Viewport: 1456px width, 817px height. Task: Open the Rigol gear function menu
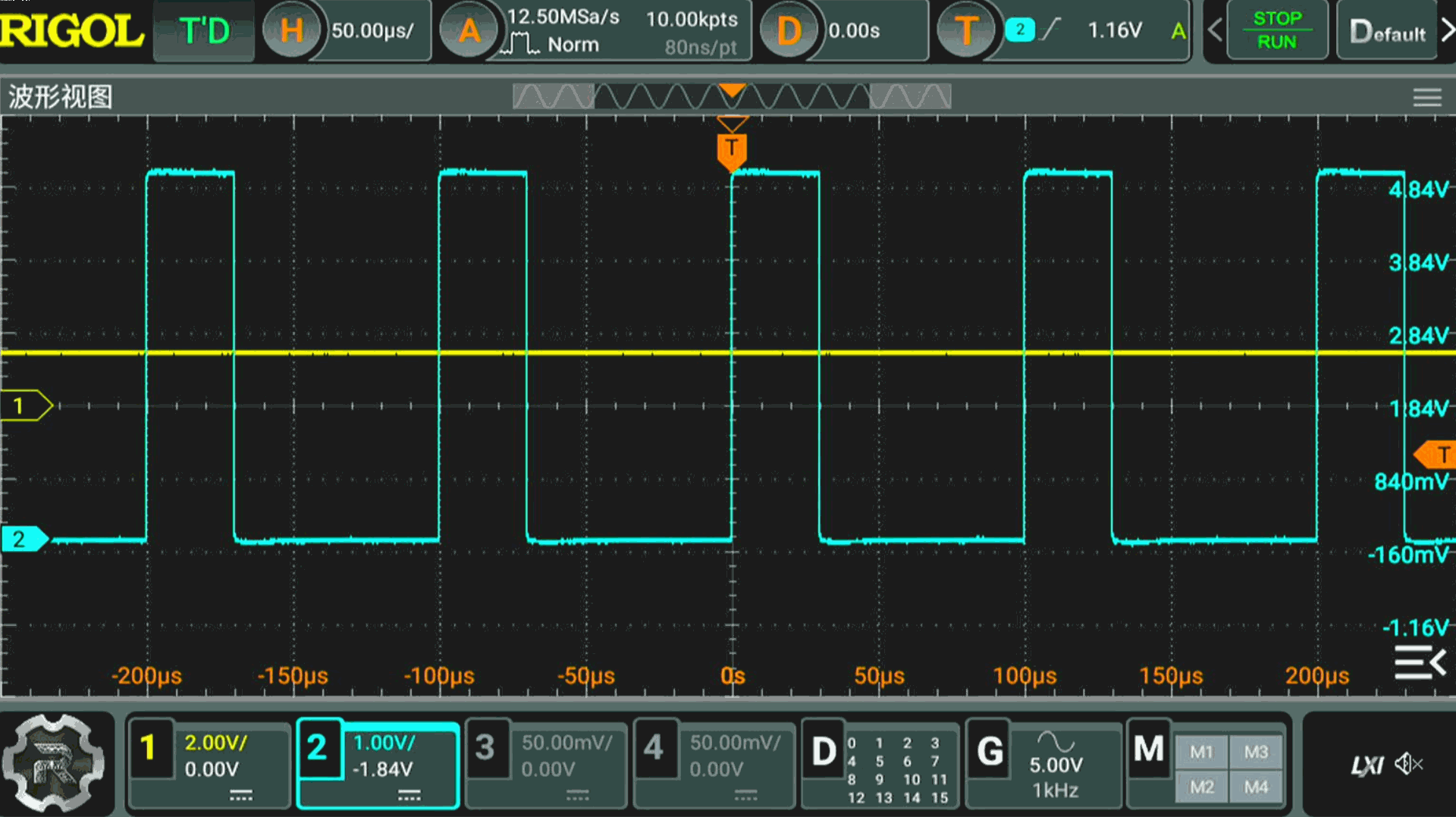[53, 763]
